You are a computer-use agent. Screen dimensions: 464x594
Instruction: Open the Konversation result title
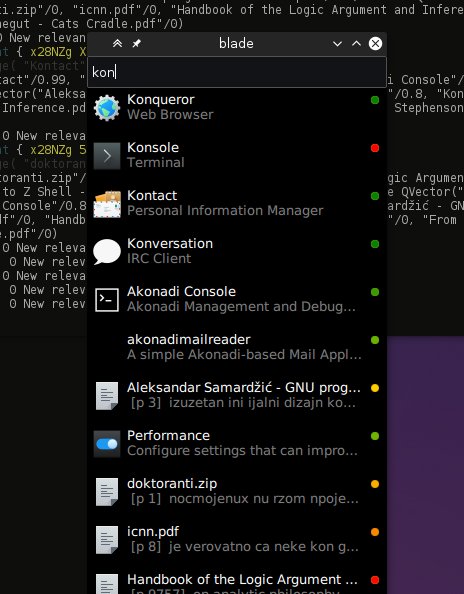[x=170, y=244]
